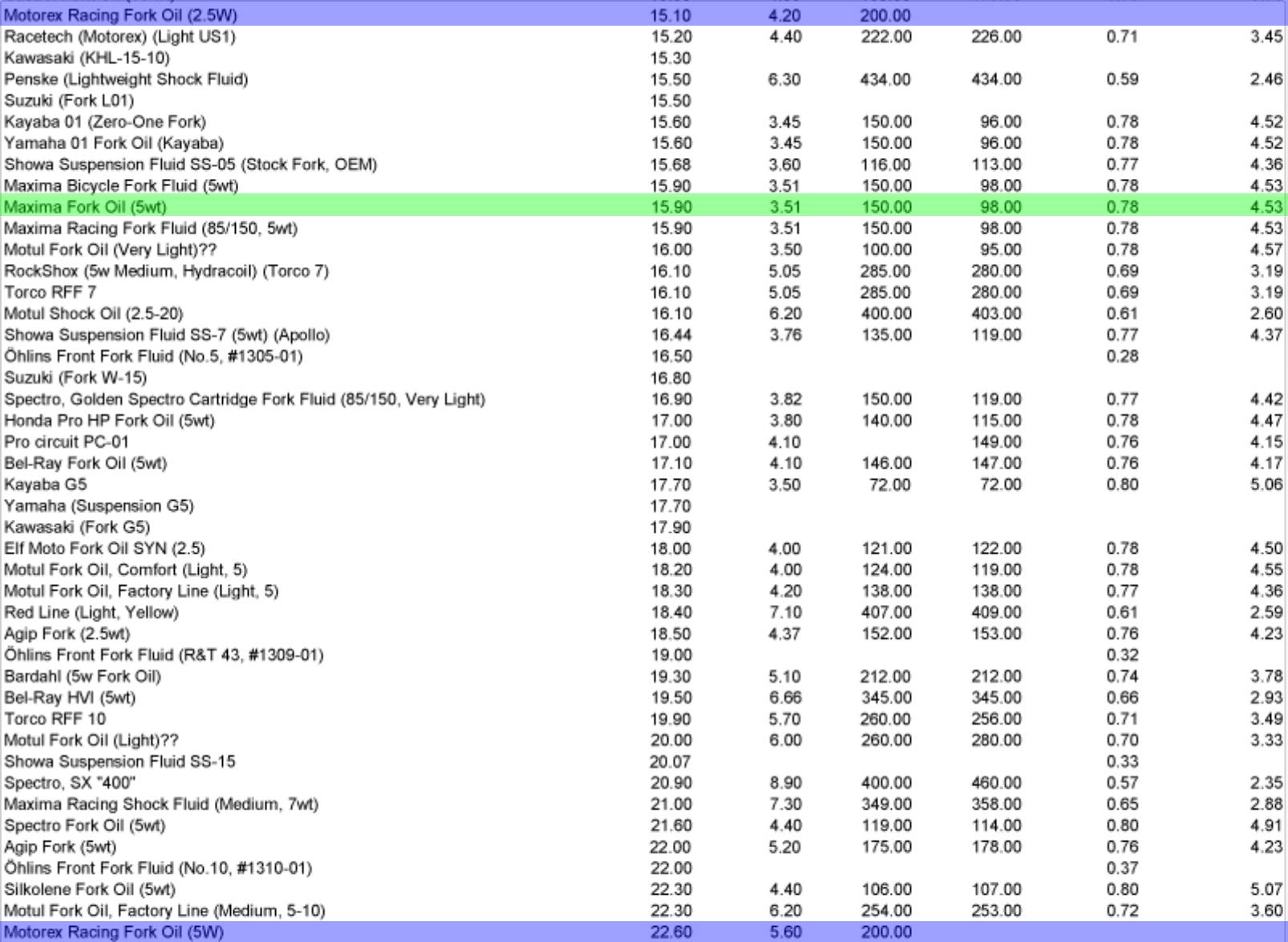Select the RockShox (5w Medium, Hydracoil) entry

click(x=166, y=271)
